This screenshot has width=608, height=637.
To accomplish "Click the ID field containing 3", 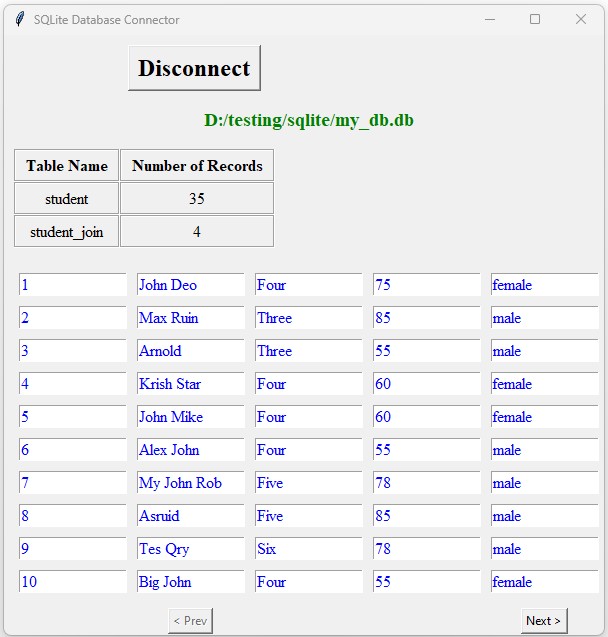I will [73, 351].
